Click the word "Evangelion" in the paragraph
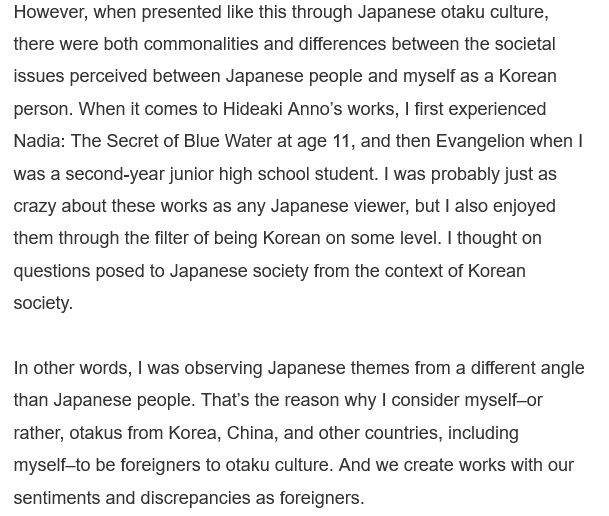Image resolution: width=609 pixels, height=516 pixels. (x=480, y=141)
